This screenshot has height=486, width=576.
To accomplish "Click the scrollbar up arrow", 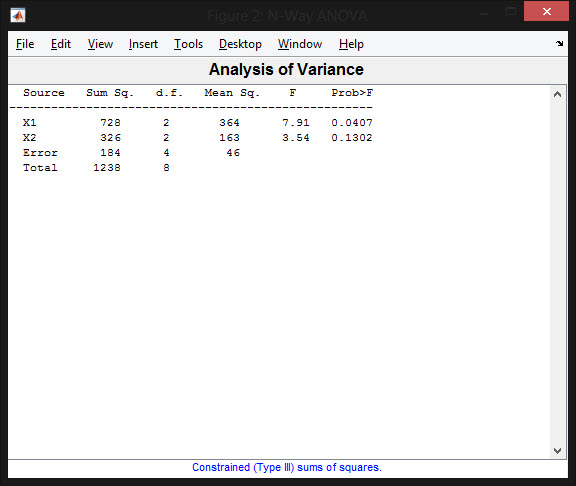I will (557, 94).
